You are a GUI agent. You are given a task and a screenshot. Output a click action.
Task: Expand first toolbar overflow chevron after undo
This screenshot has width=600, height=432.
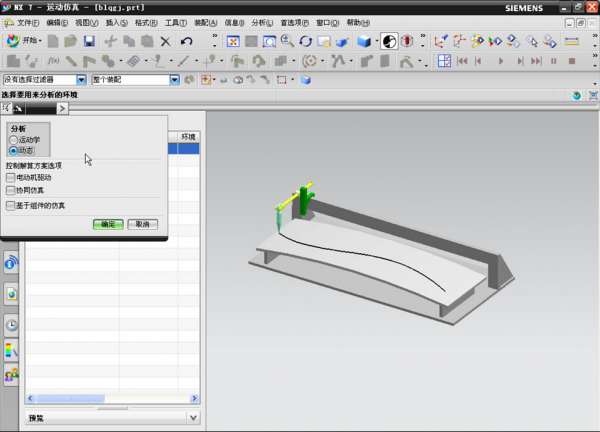coord(215,41)
